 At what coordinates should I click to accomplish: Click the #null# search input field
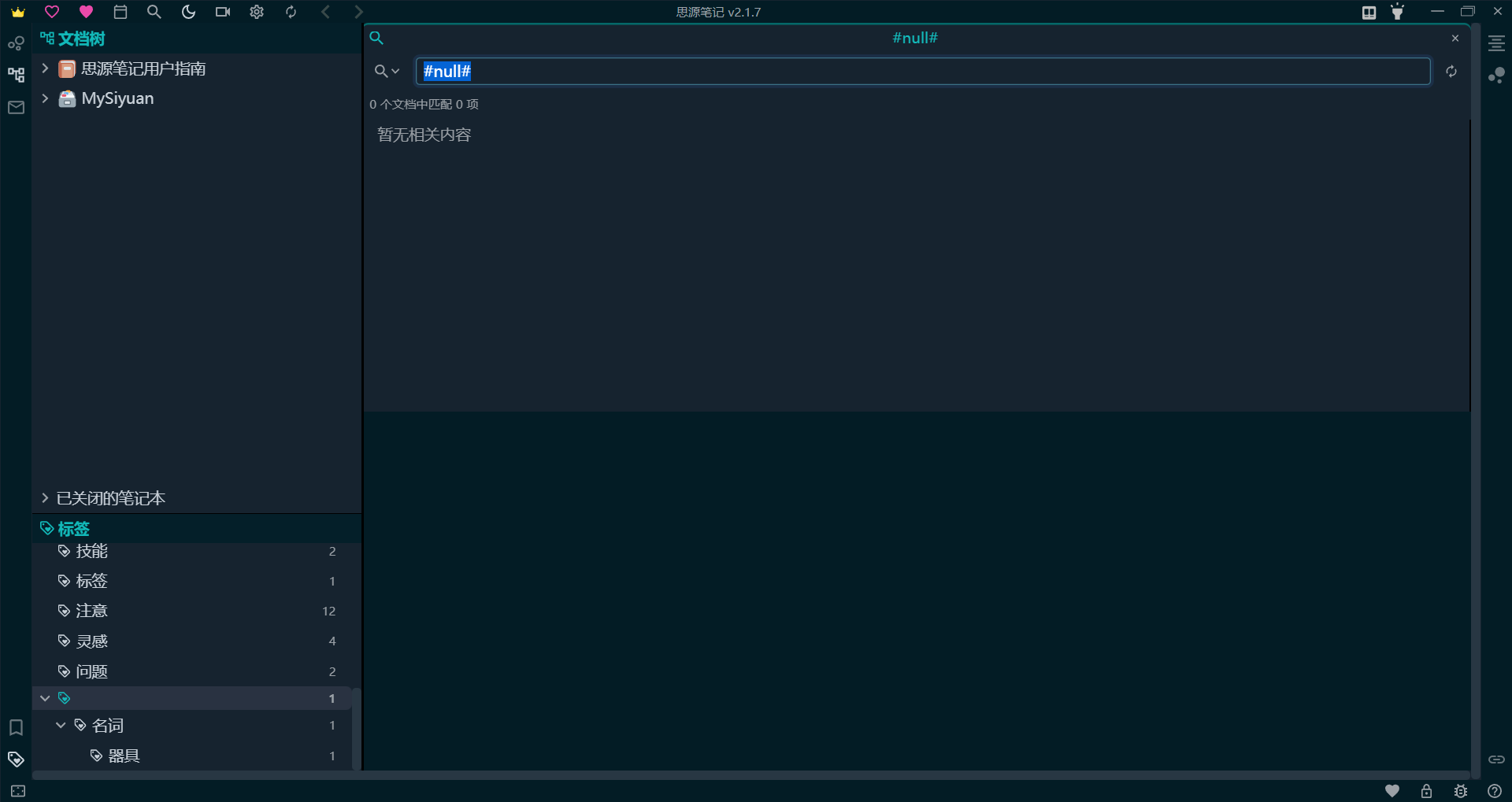pyautogui.click(x=921, y=72)
